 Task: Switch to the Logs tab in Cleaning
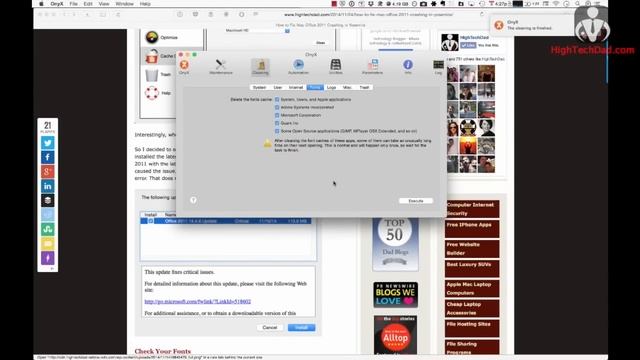coord(331,87)
